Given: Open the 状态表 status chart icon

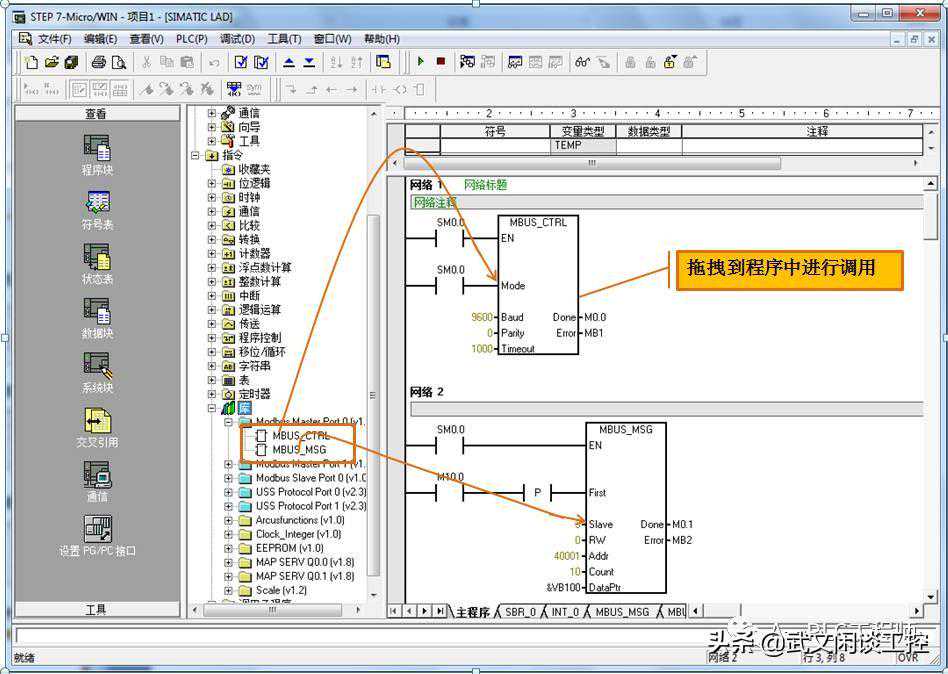Looking at the screenshot, I should point(97,257).
